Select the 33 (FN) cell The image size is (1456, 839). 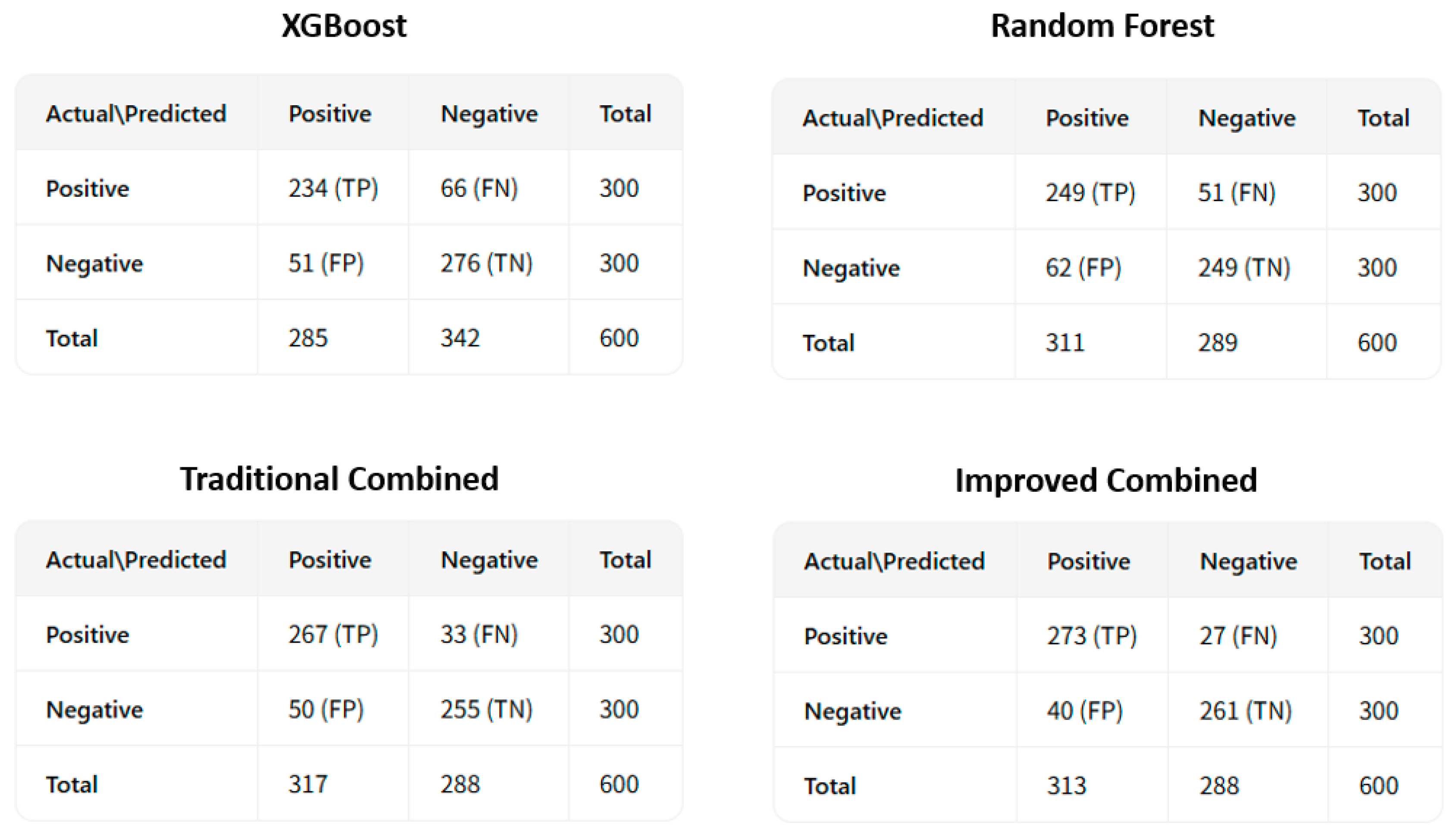[479, 635]
